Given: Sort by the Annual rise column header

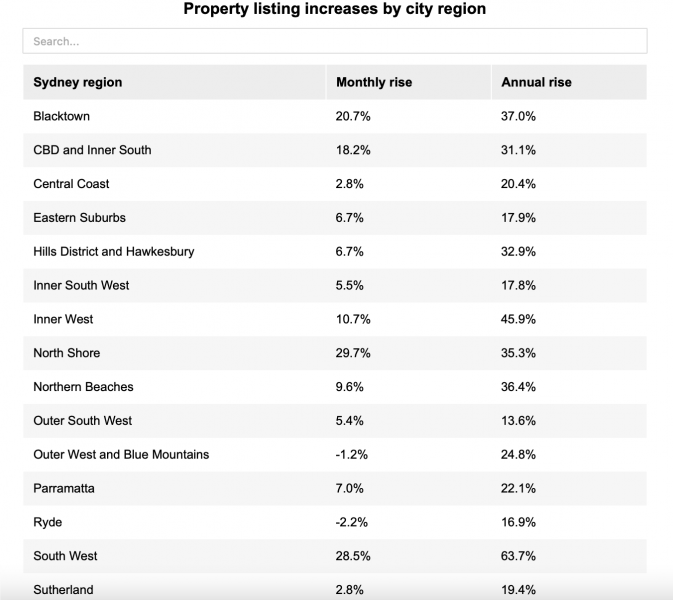Looking at the screenshot, I should click(536, 82).
